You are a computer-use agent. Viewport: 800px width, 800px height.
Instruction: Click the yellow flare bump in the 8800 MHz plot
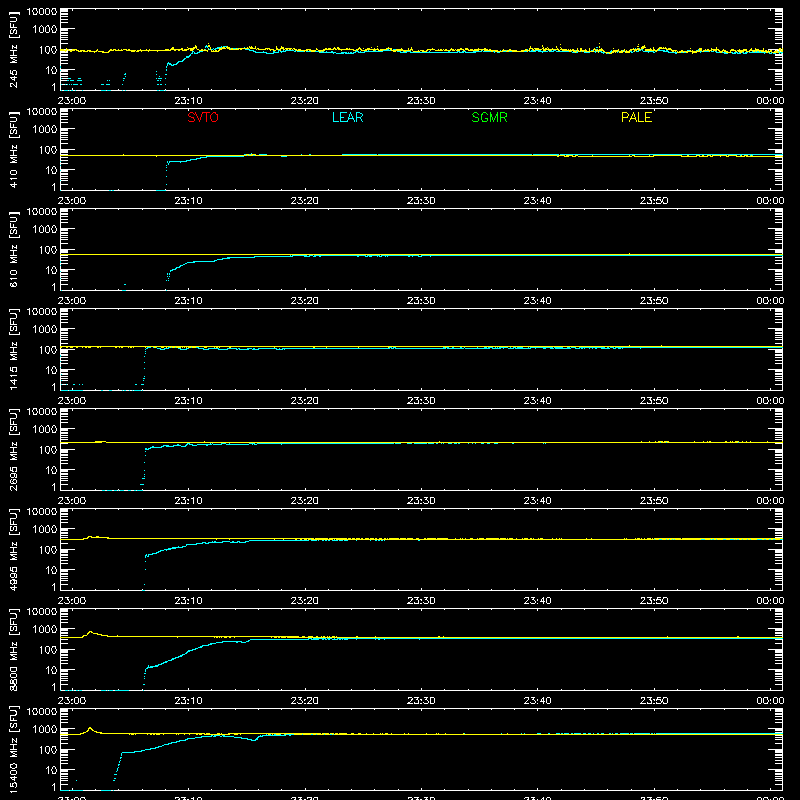click(x=91, y=633)
